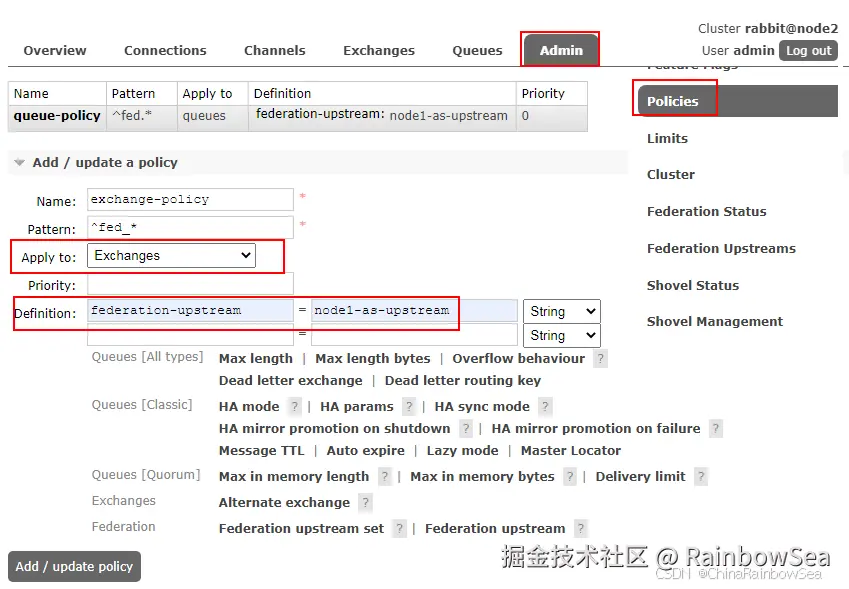The width and height of the screenshot is (849, 589).
Task: Open help for Max in memory length
Action: point(384,476)
